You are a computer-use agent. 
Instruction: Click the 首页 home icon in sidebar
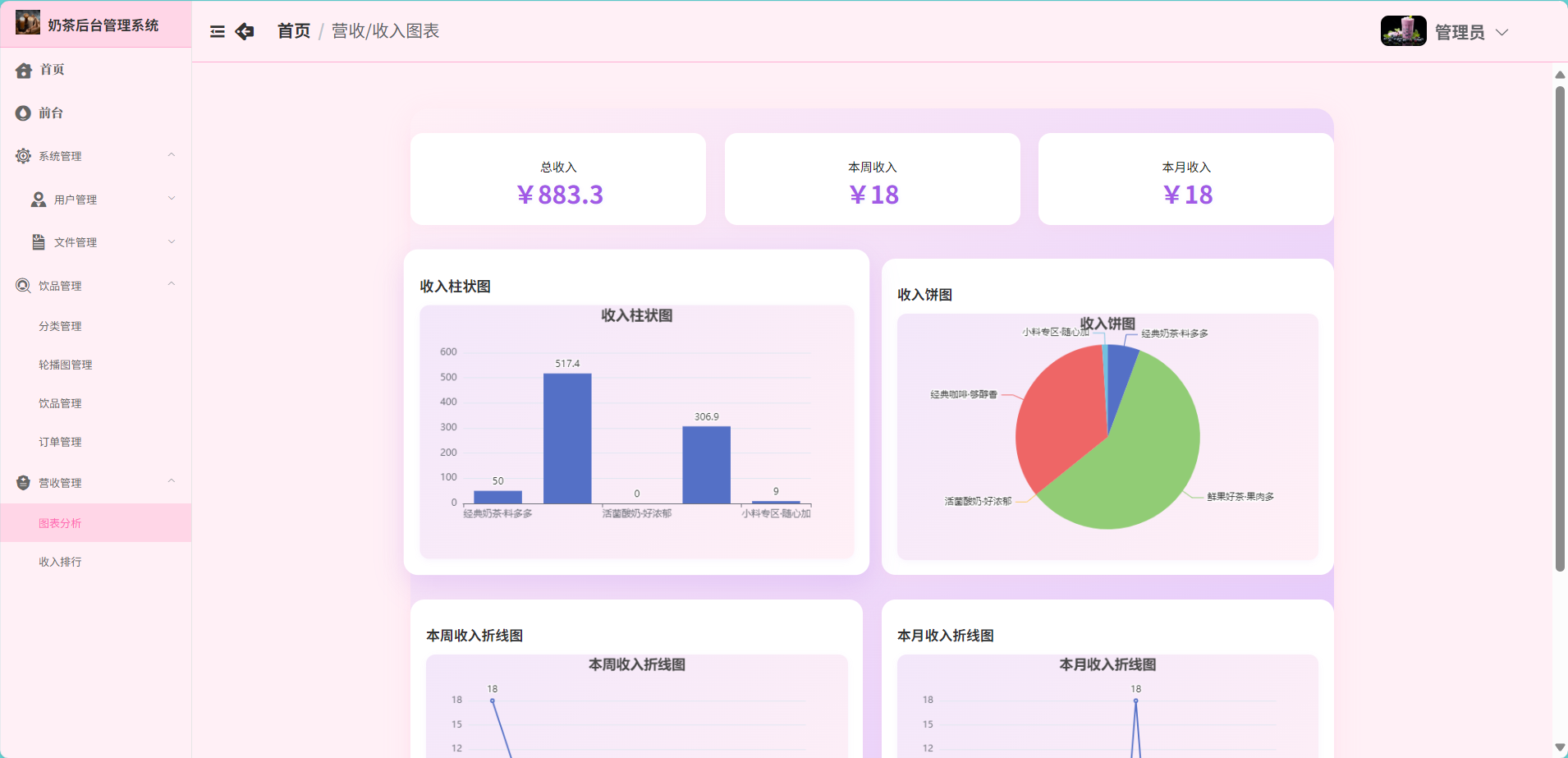coord(23,70)
